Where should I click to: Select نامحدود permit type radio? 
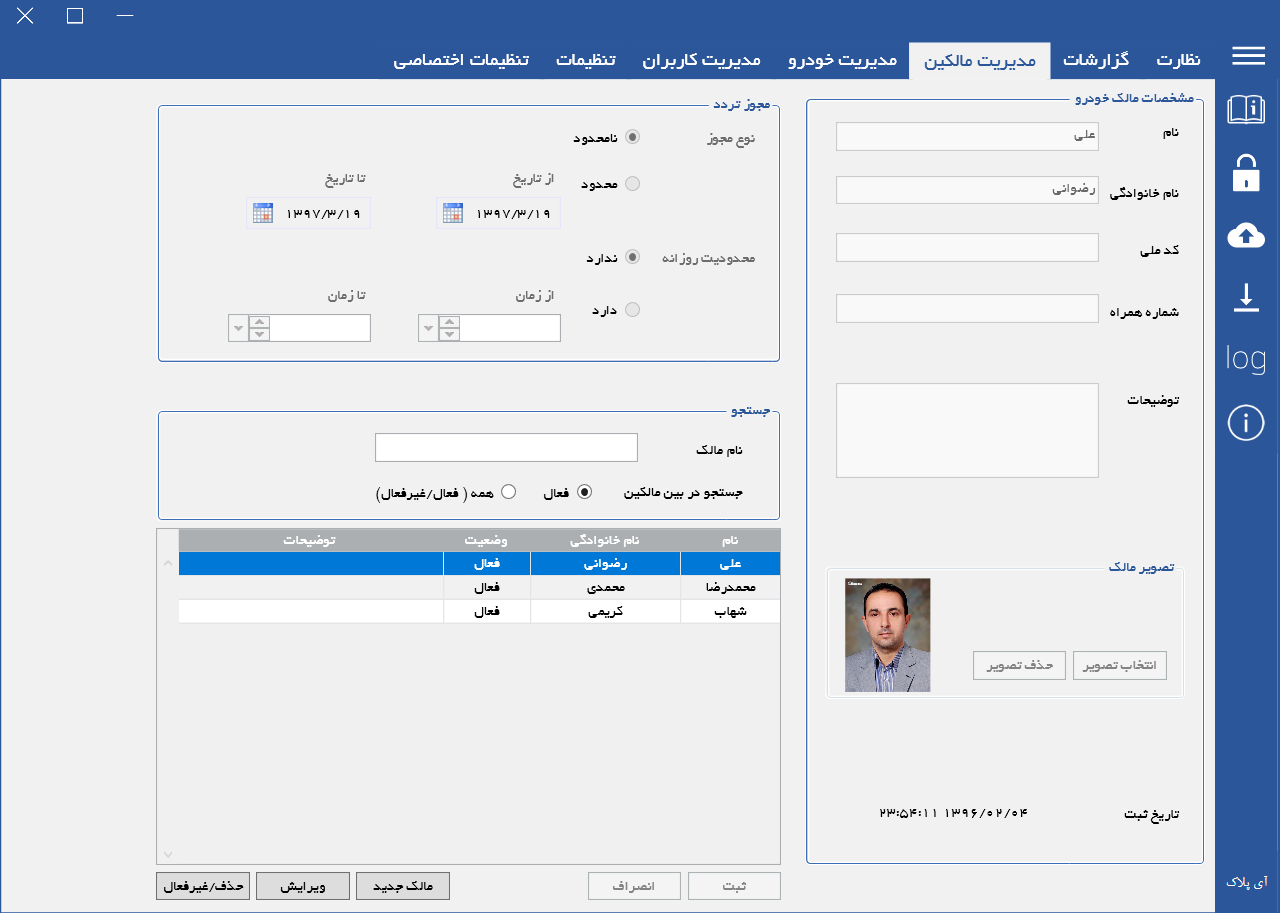[632, 138]
